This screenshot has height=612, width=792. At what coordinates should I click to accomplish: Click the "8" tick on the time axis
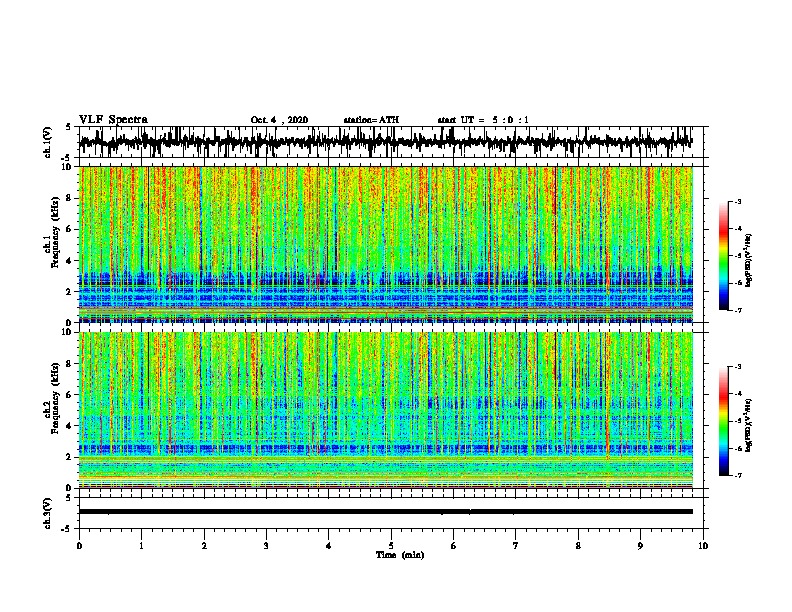coord(578,546)
